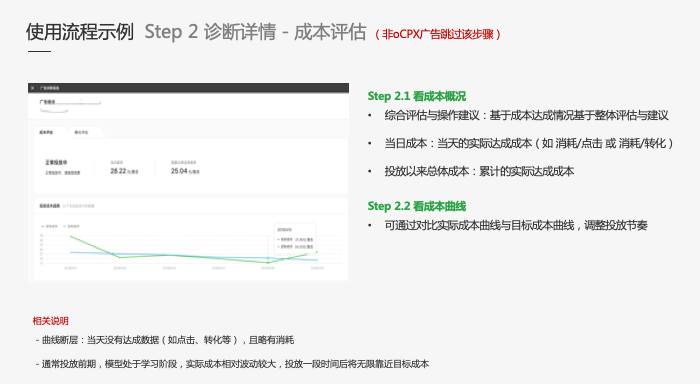The width and height of the screenshot is (700, 384).
Task: Click the Step 2 诊断详情 - 成本评估 subtitle
Action: pos(255,32)
